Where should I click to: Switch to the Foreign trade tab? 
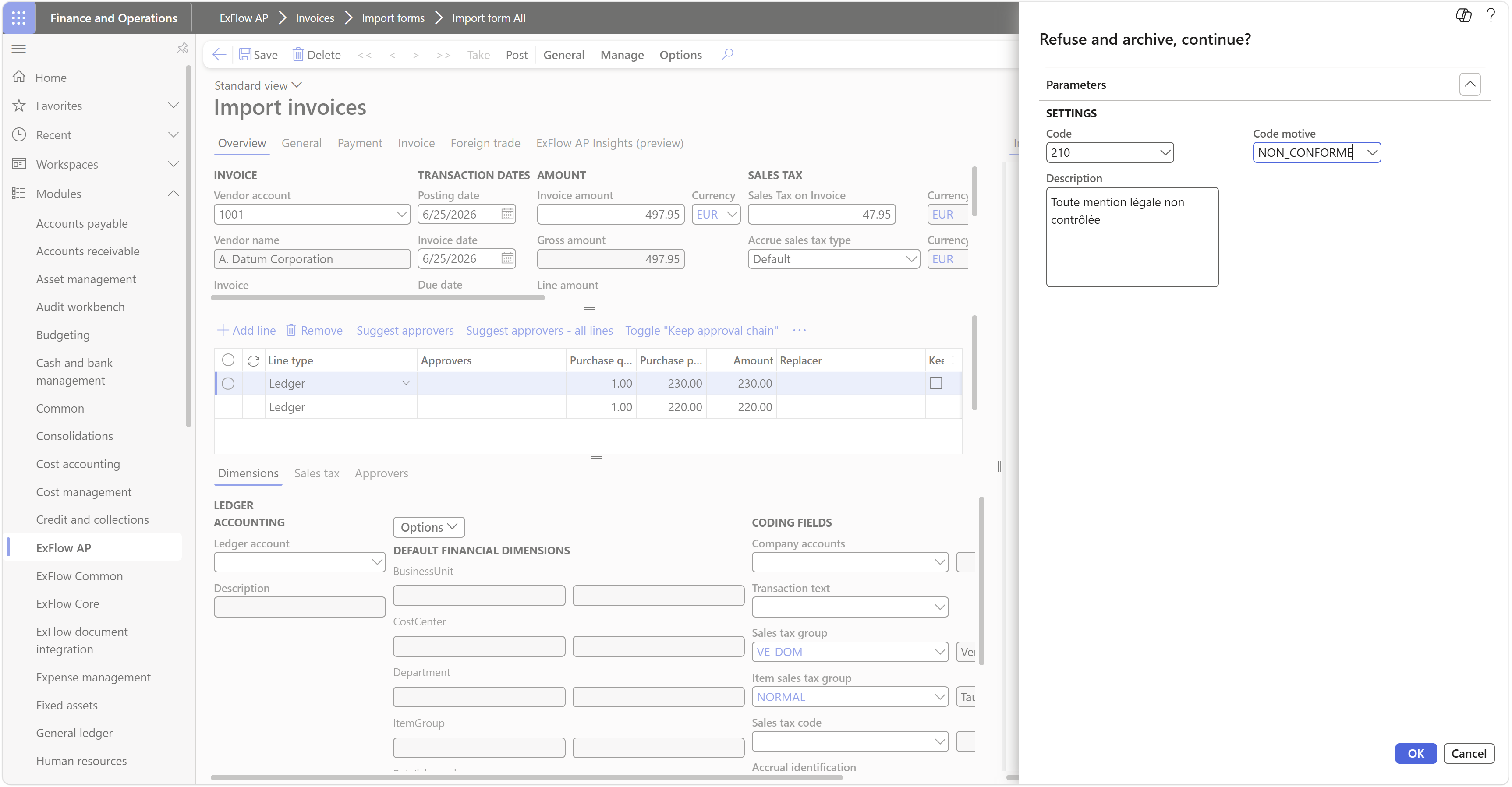(485, 143)
